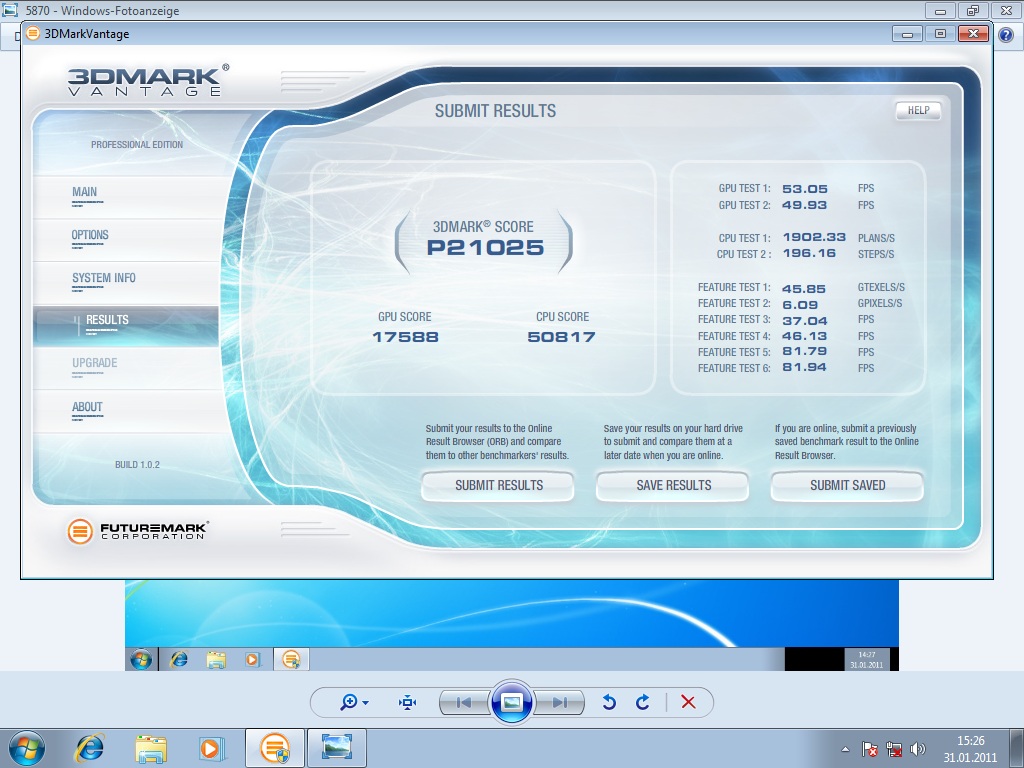Screen dimensions: 1024x768
Task: Click Feature Test 4 value 46.13
Action: click(805, 336)
